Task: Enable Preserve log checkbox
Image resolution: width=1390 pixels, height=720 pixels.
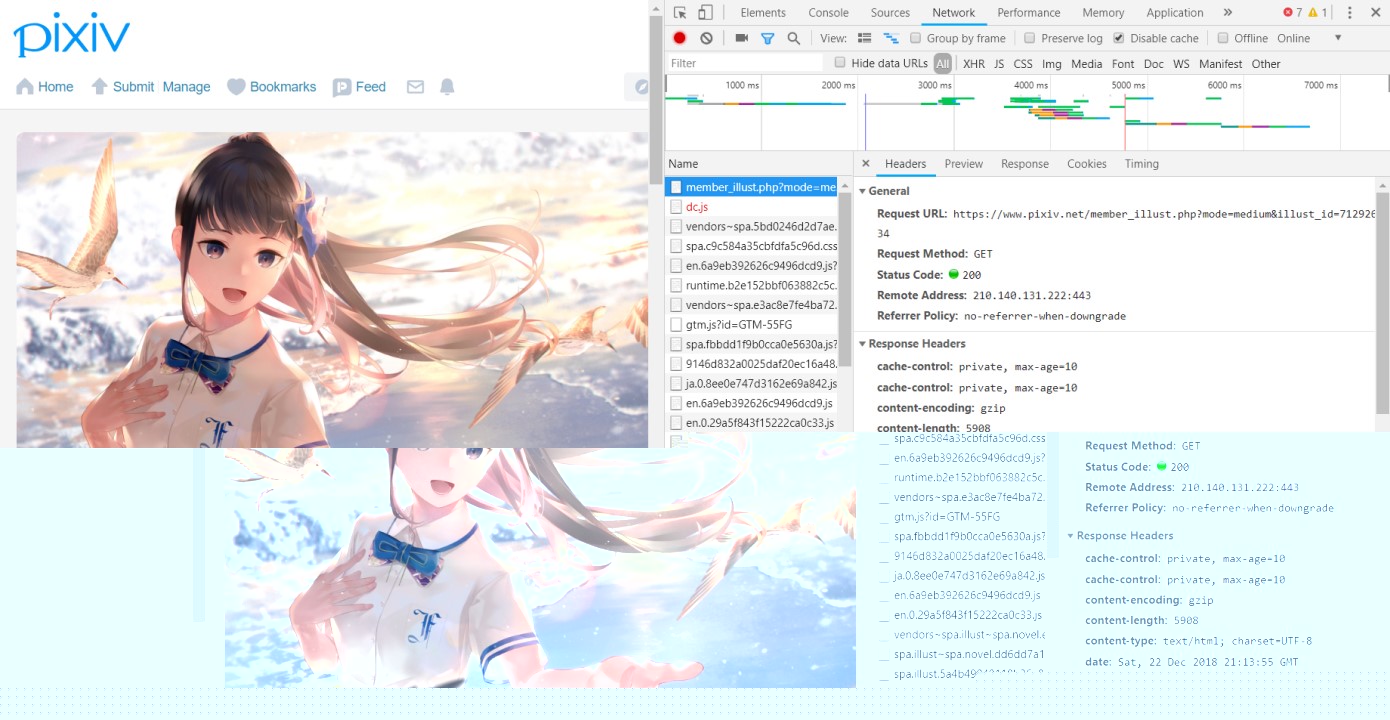Action: pyautogui.click(x=1029, y=38)
